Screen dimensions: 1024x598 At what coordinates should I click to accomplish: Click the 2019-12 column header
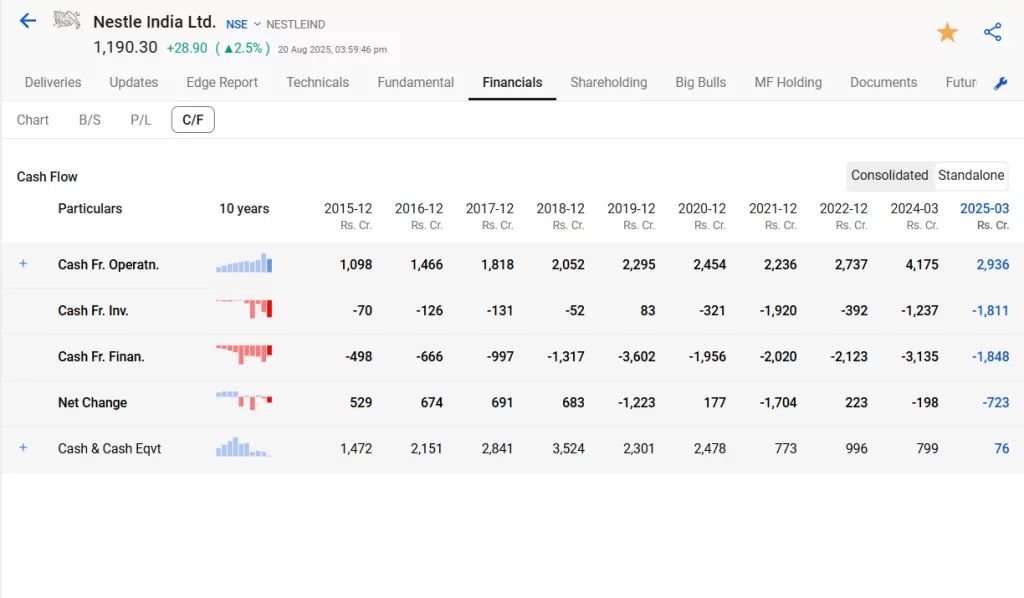631,208
